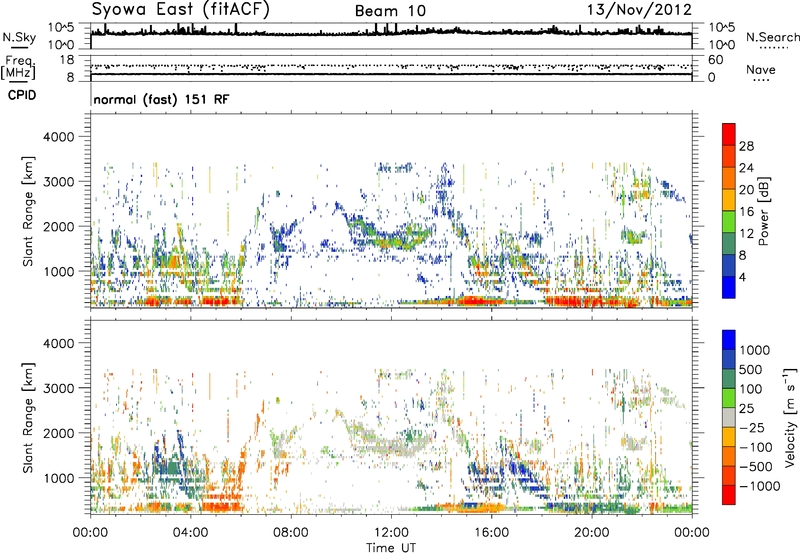800x554 pixels.
Task: Click the '100' tick on the Velocity scale
Action: [x=751, y=389]
